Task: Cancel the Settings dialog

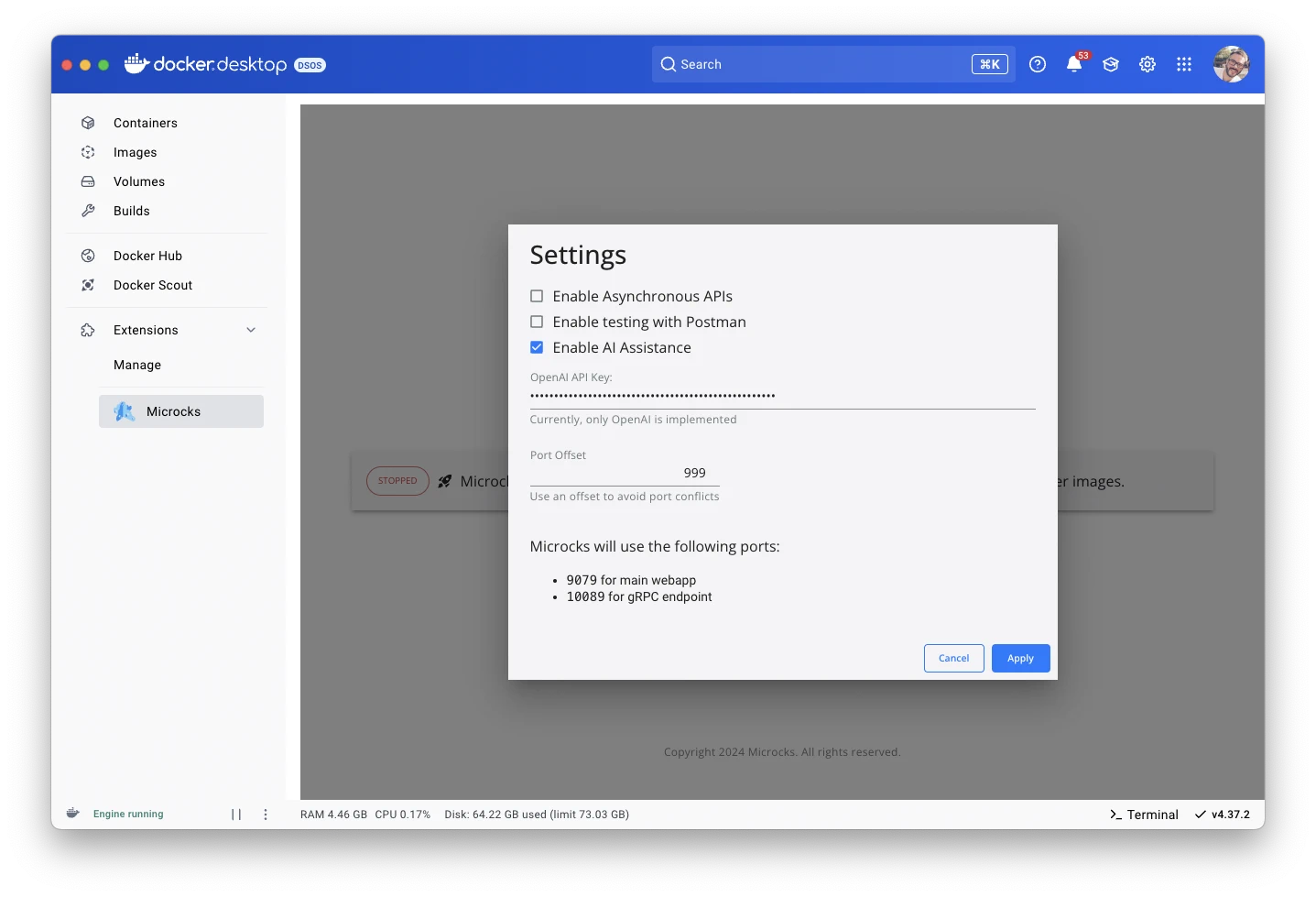Action: click(x=953, y=658)
